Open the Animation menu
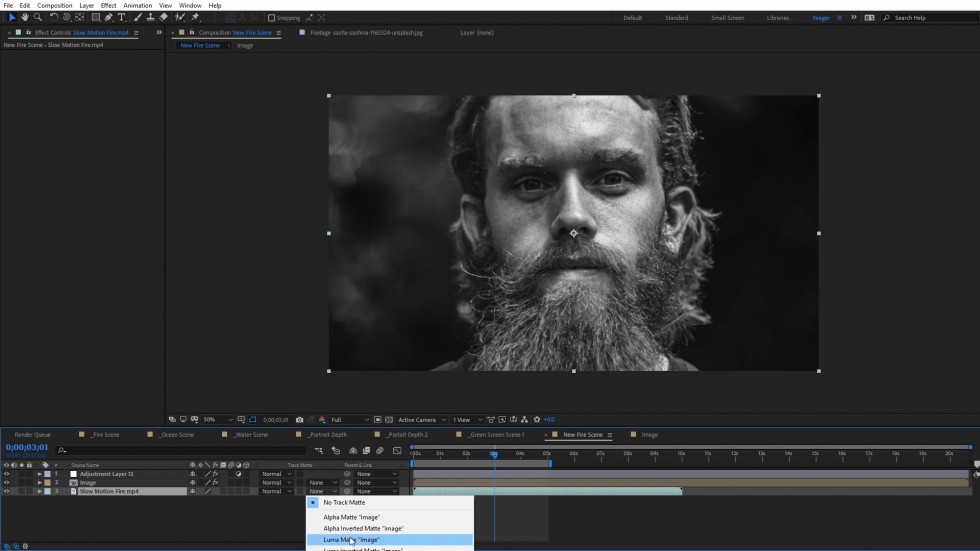 (x=137, y=5)
